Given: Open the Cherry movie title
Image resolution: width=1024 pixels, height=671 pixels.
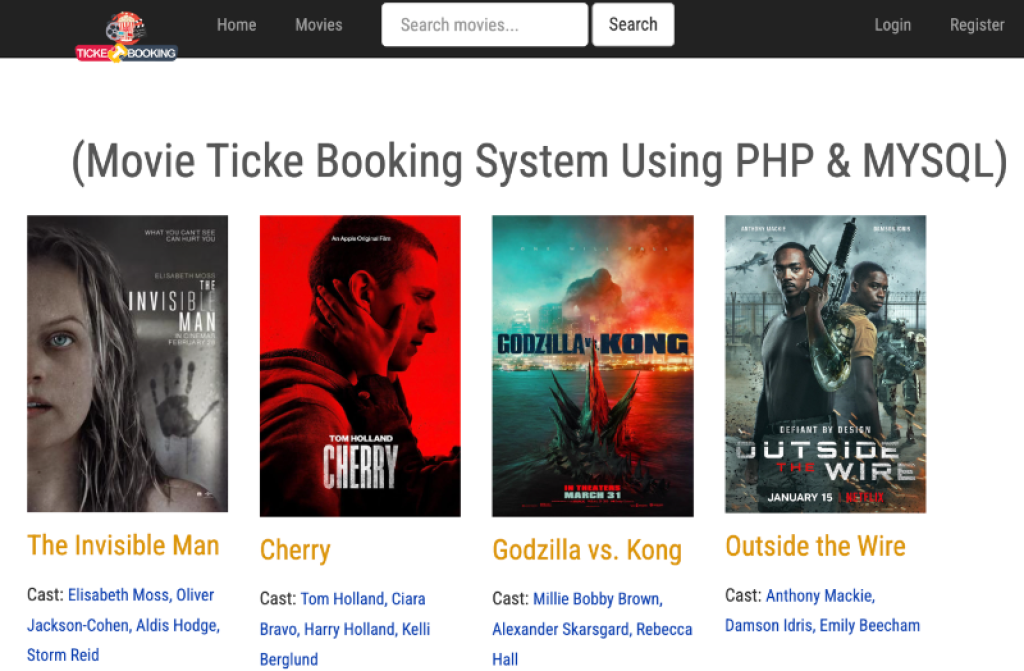Looking at the screenshot, I should point(295,550).
